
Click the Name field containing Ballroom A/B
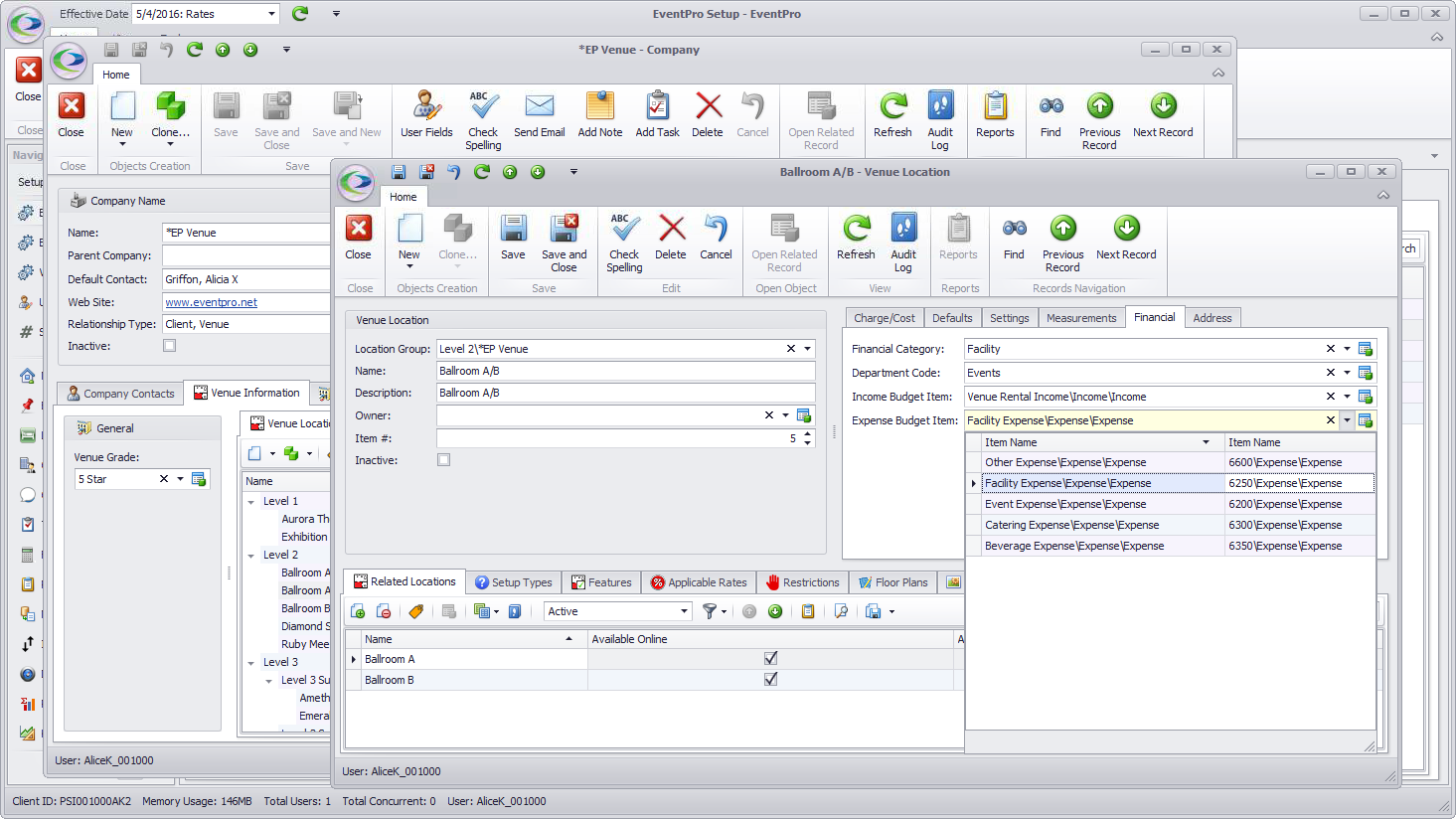(625, 371)
